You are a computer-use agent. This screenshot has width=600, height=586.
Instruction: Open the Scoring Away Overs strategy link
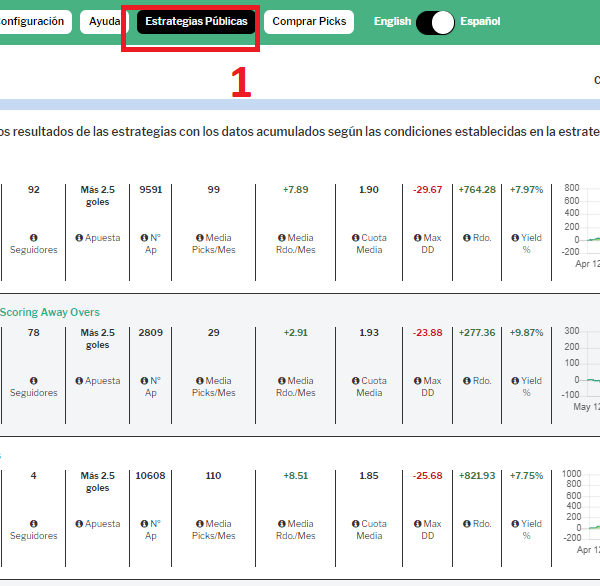(x=50, y=312)
